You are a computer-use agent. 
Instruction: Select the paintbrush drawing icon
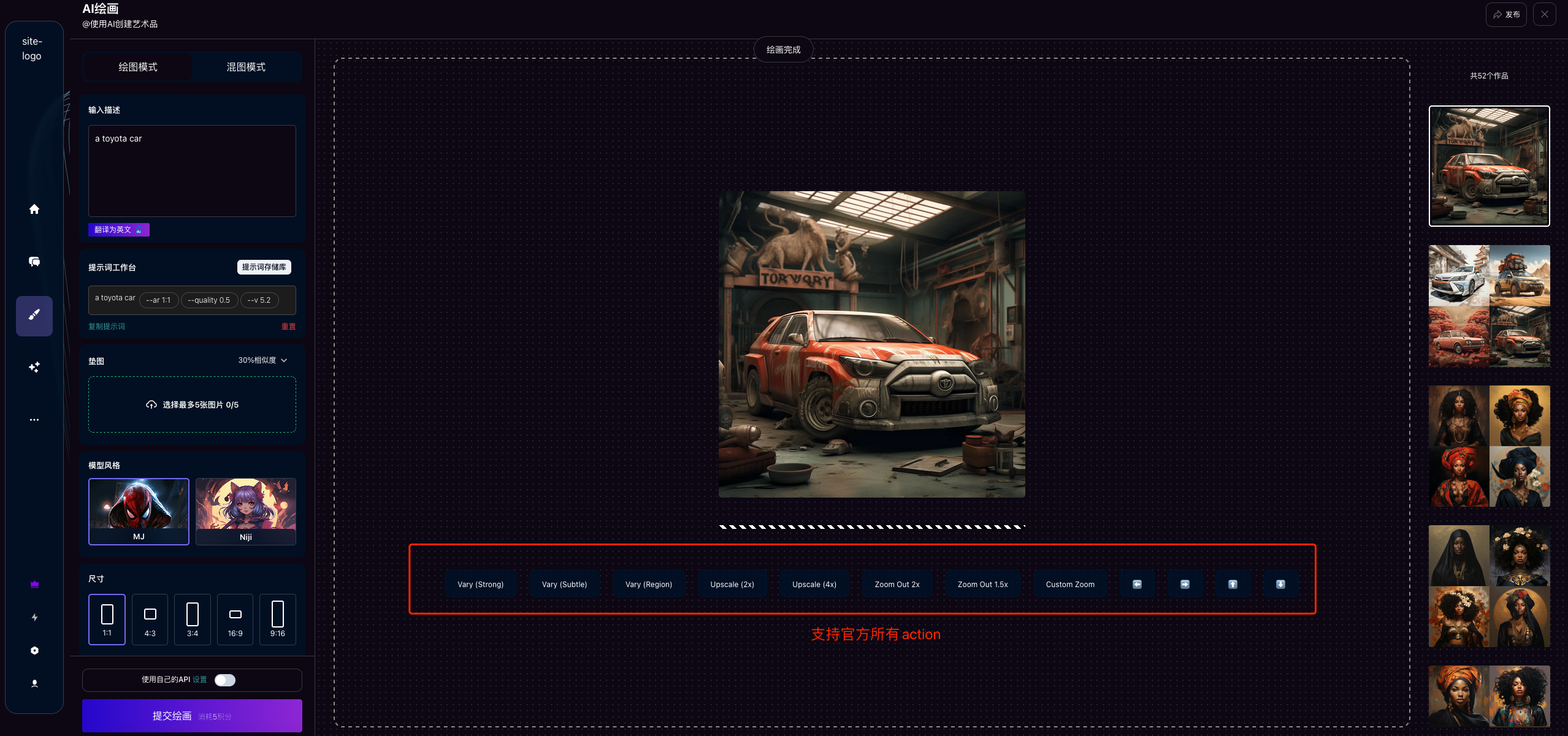click(34, 315)
